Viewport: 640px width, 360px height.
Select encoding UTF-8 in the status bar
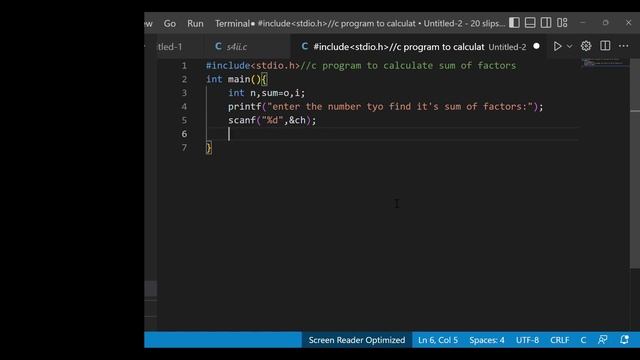(x=527, y=340)
